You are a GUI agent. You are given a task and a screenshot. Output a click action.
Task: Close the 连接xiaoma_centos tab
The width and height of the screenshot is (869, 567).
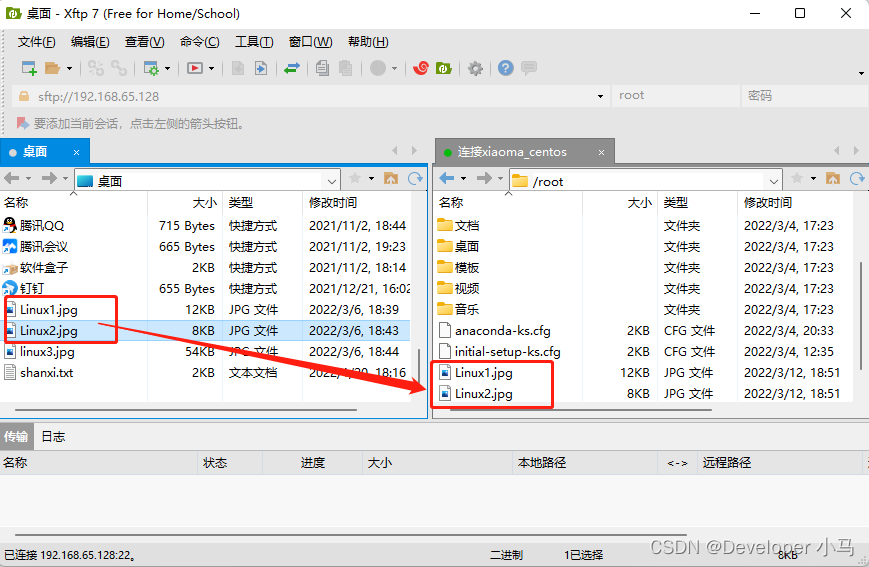point(601,152)
